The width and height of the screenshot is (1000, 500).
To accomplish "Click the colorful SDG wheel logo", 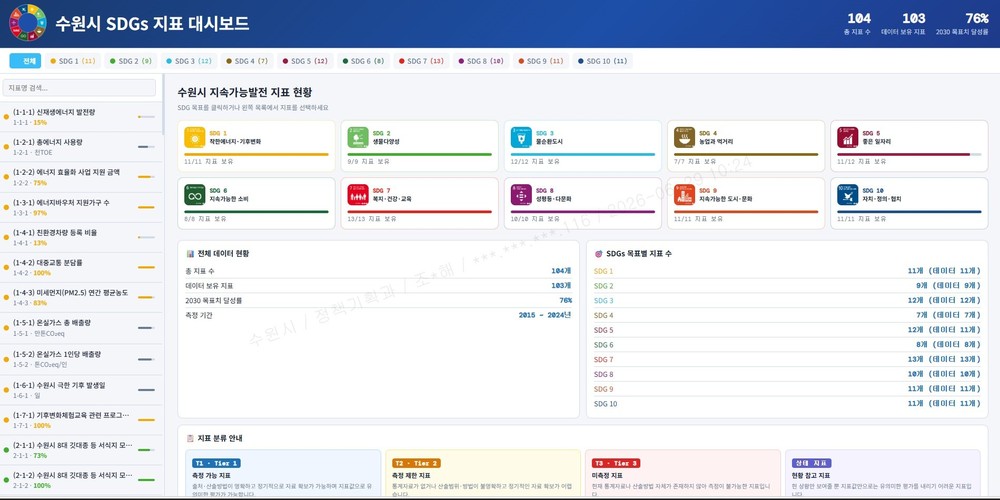I will click(x=27, y=22).
